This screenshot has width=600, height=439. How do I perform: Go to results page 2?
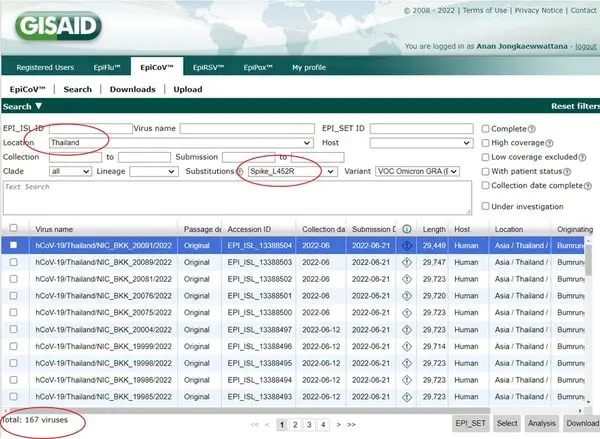click(x=295, y=424)
